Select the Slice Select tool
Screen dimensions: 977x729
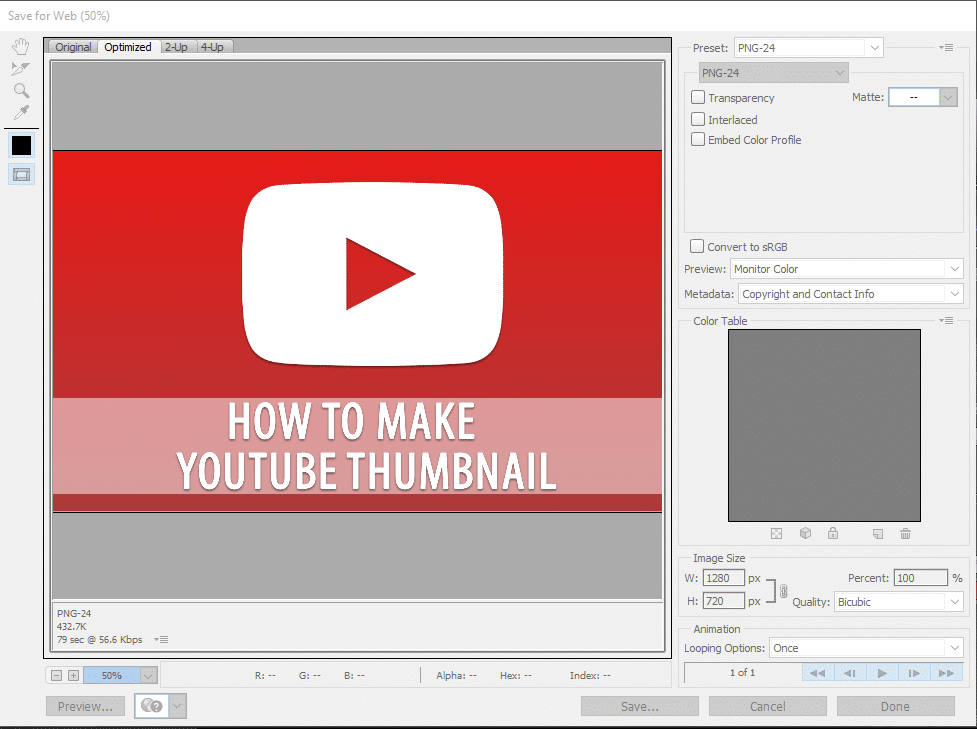pyautogui.click(x=21, y=69)
